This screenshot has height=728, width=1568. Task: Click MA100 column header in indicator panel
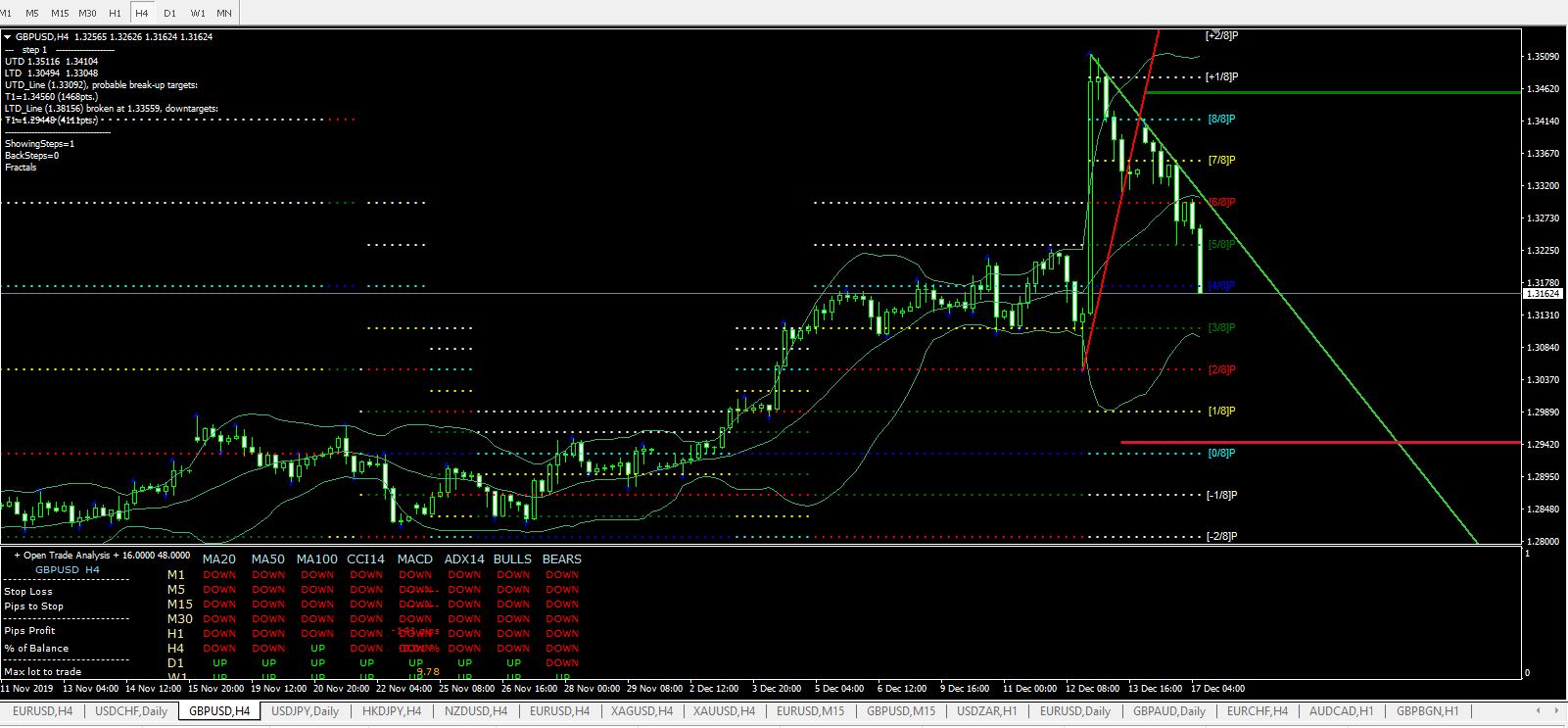316,559
